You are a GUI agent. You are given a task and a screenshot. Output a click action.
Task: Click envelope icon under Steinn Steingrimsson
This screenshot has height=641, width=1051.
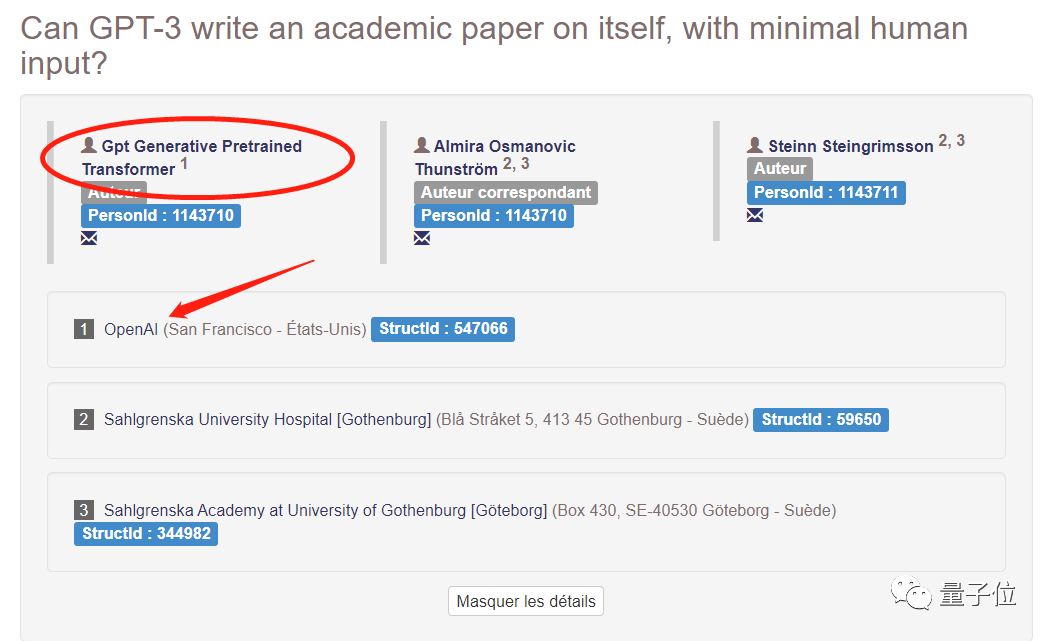click(x=755, y=215)
